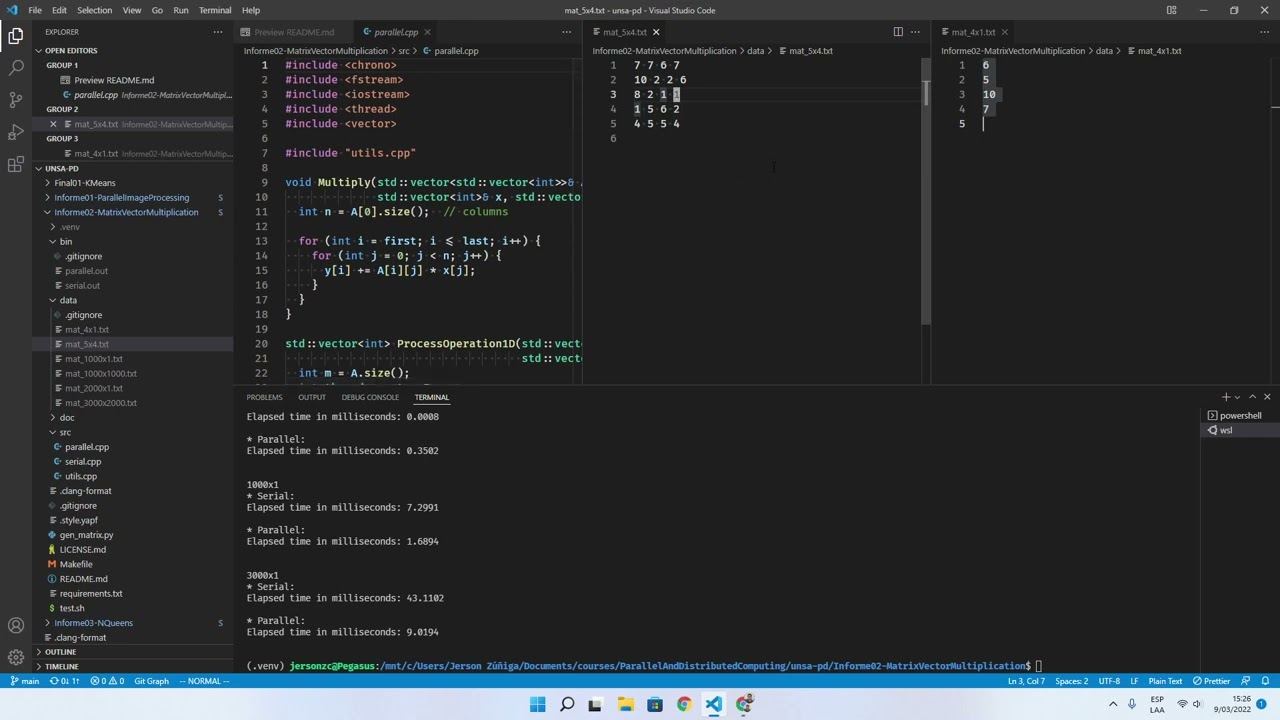Toggle Prettier formatter in status bar
The height and width of the screenshot is (720, 1280).
pyautogui.click(x=1211, y=681)
